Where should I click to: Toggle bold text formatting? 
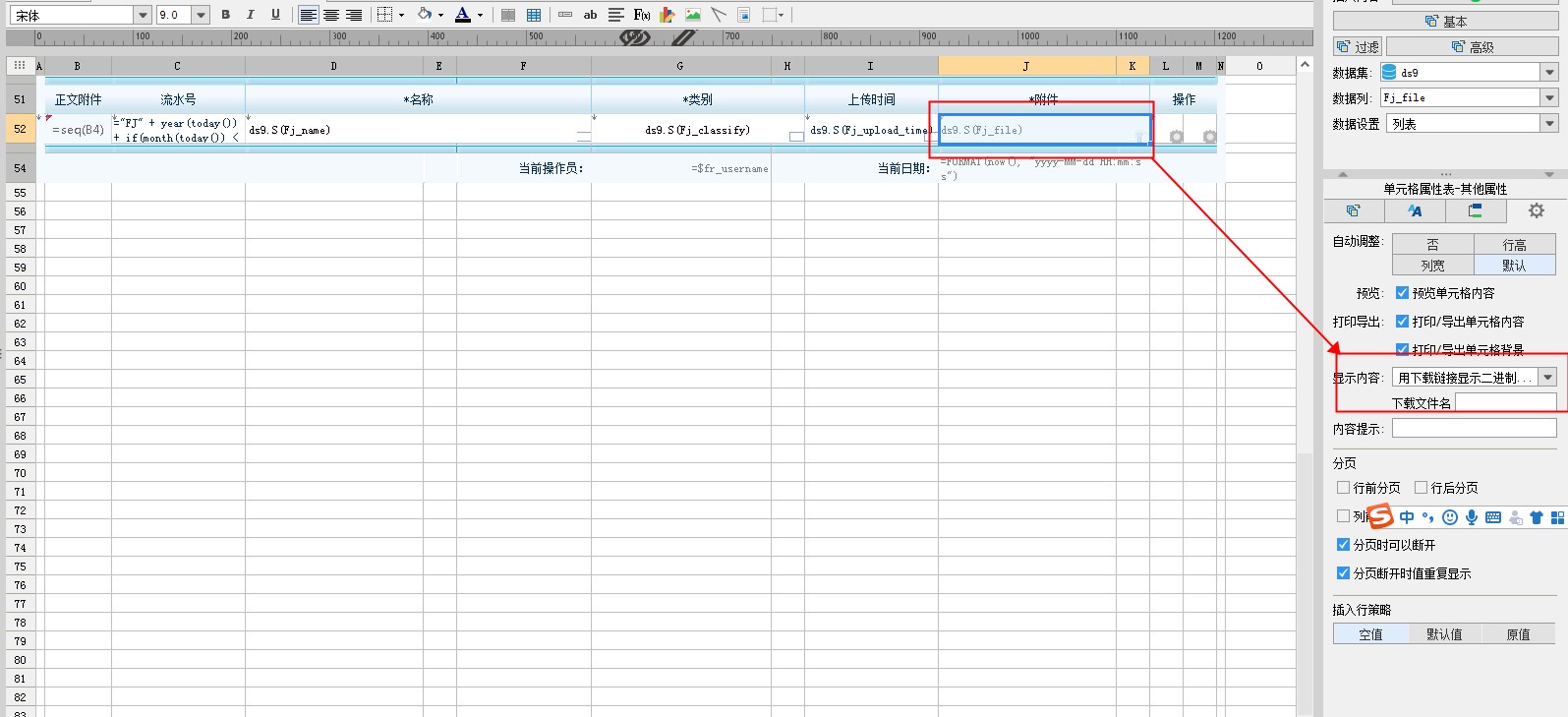point(226,15)
